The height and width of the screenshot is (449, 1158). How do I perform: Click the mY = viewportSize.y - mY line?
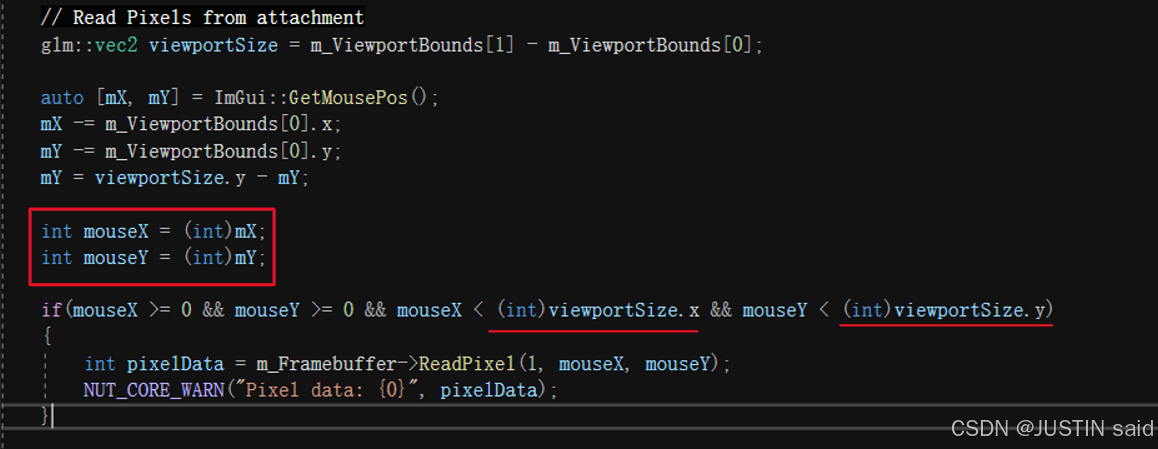point(175,178)
